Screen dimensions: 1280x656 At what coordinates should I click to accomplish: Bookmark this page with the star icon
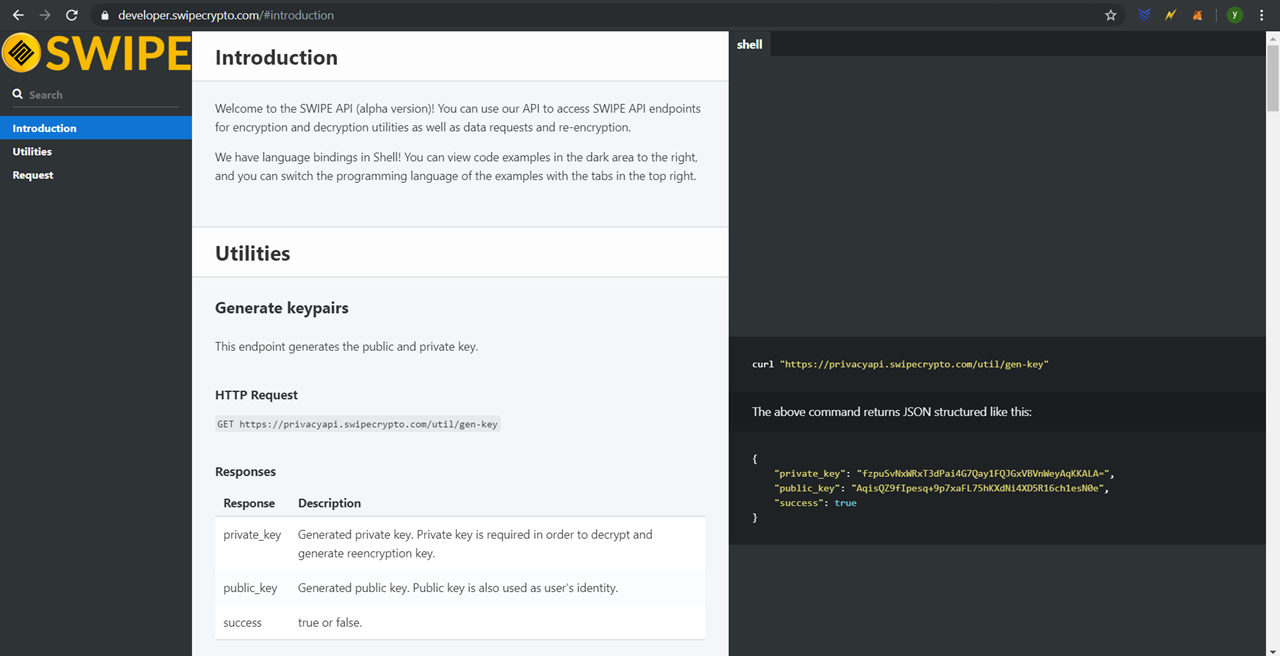1110,15
